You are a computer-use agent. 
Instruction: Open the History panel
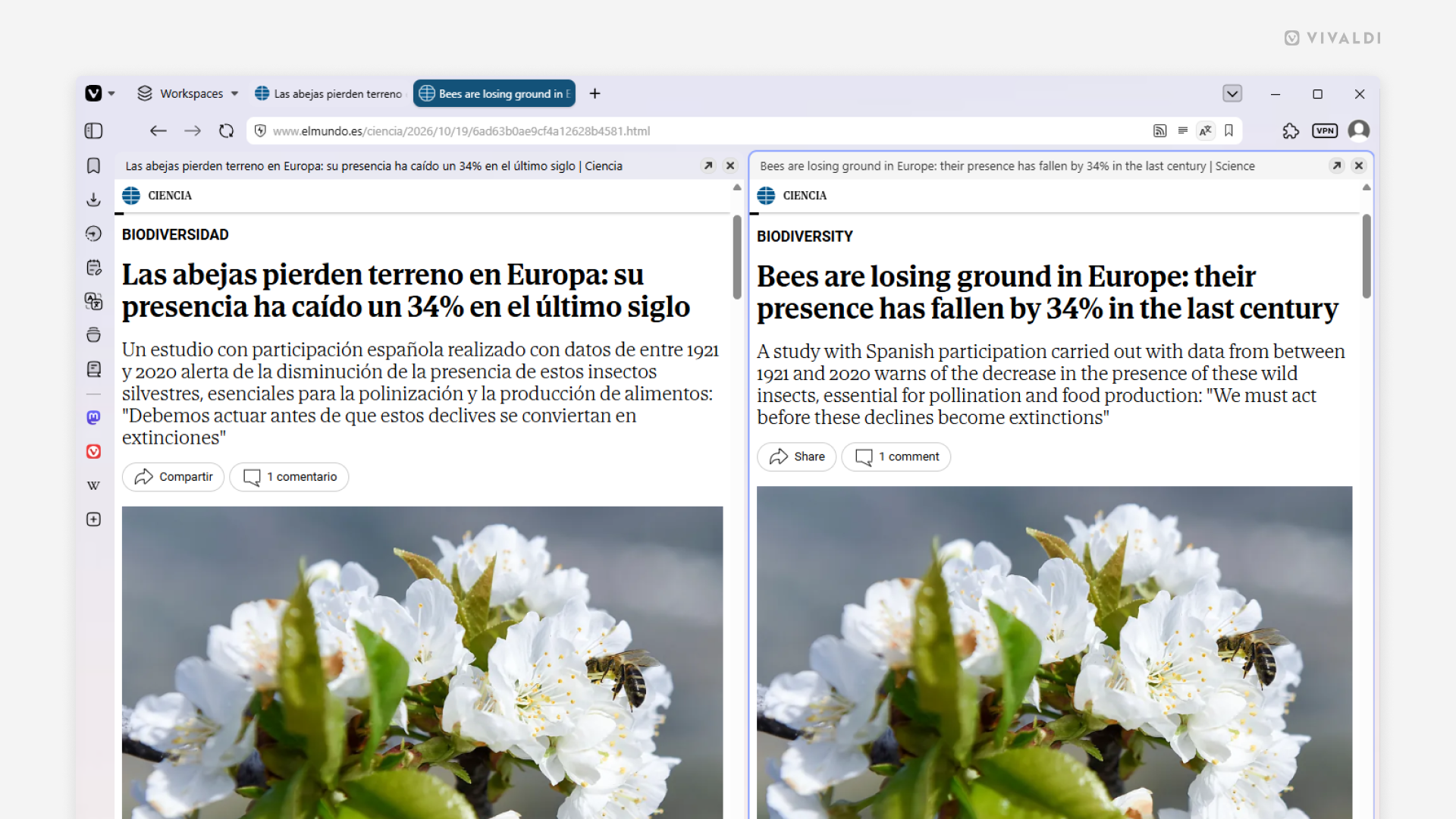click(93, 234)
